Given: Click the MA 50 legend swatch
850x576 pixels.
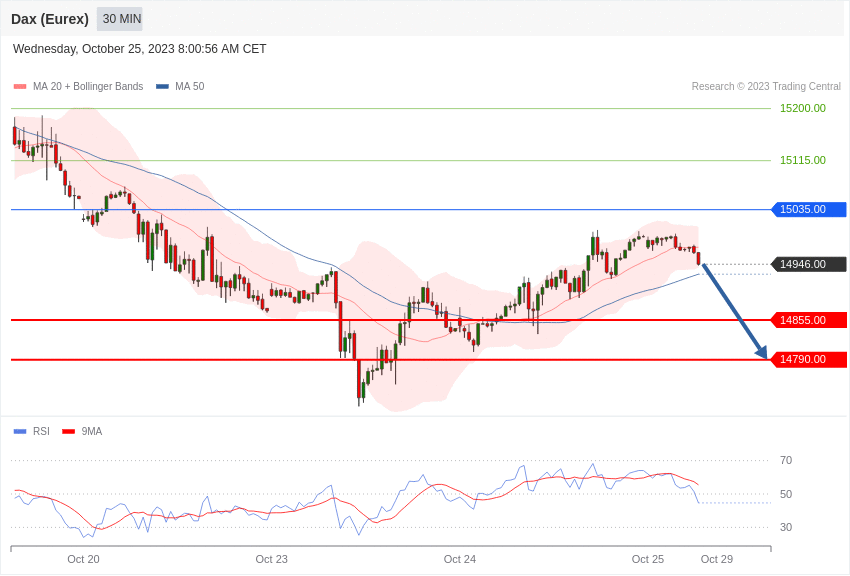Looking at the screenshot, I should tap(163, 87).
